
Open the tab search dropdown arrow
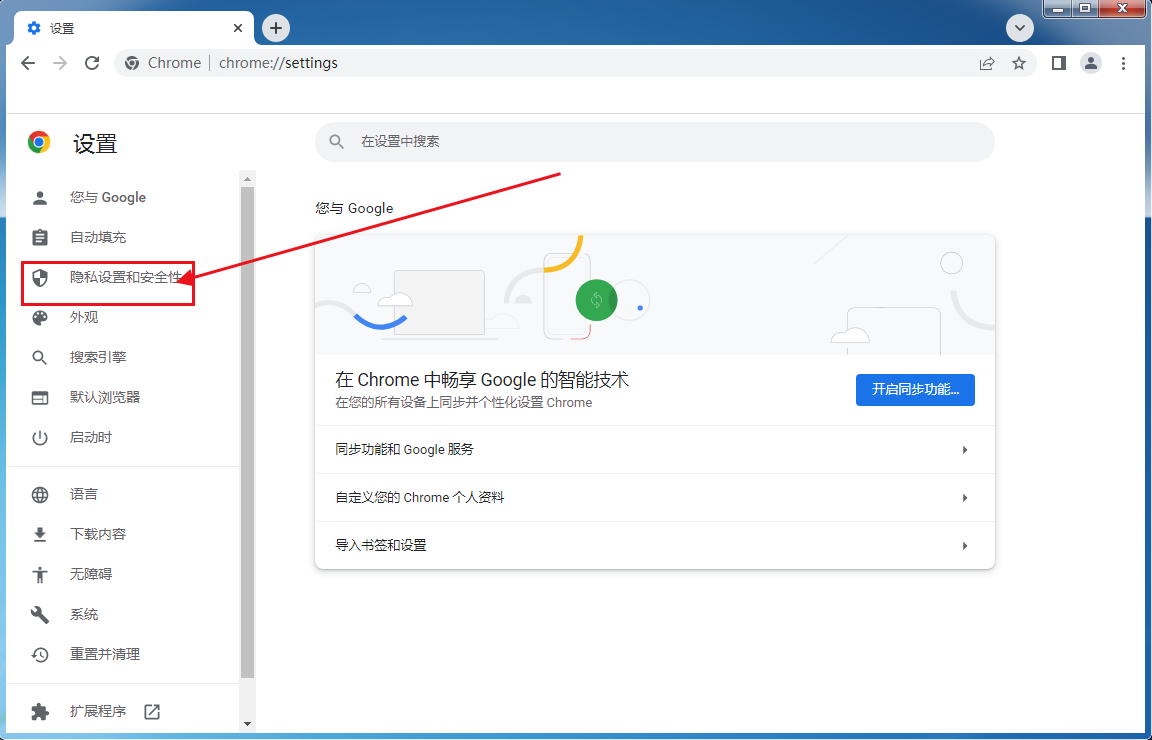click(1020, 28)
